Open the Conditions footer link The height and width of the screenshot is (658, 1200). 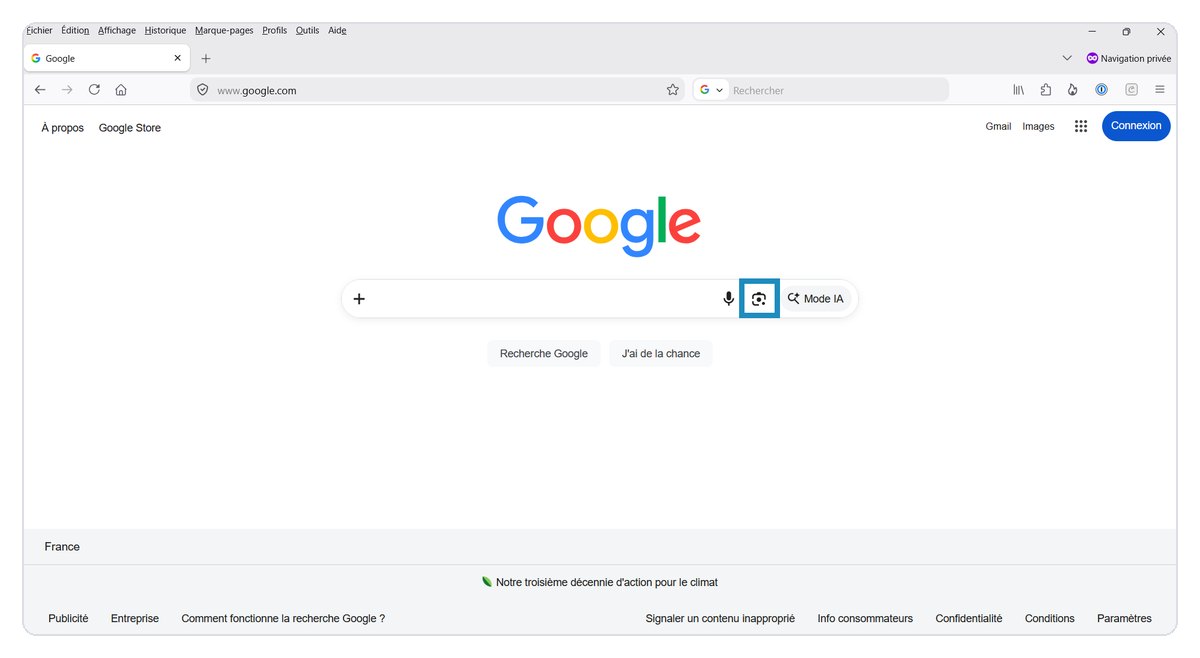1050,618
